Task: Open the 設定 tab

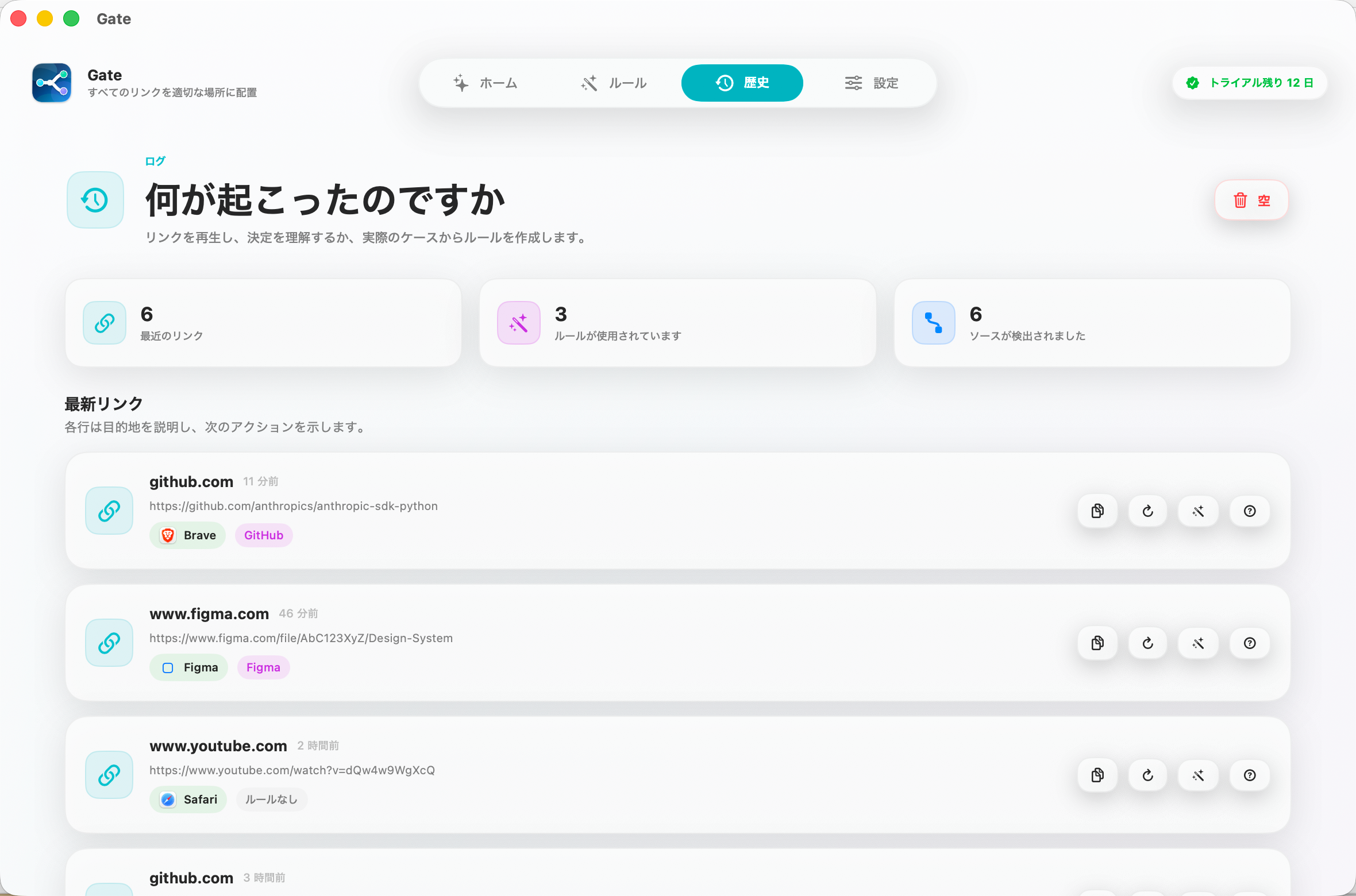Action: point(871,83)
